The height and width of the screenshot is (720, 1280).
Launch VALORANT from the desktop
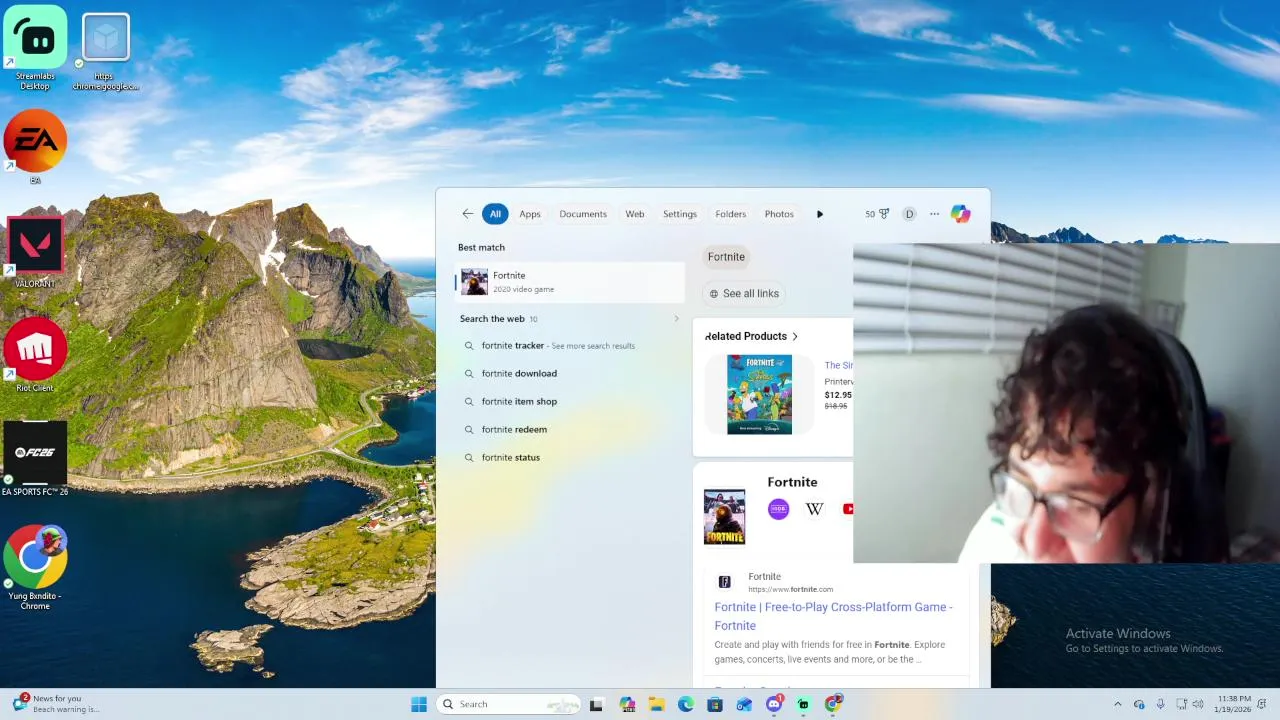[35, 252]
